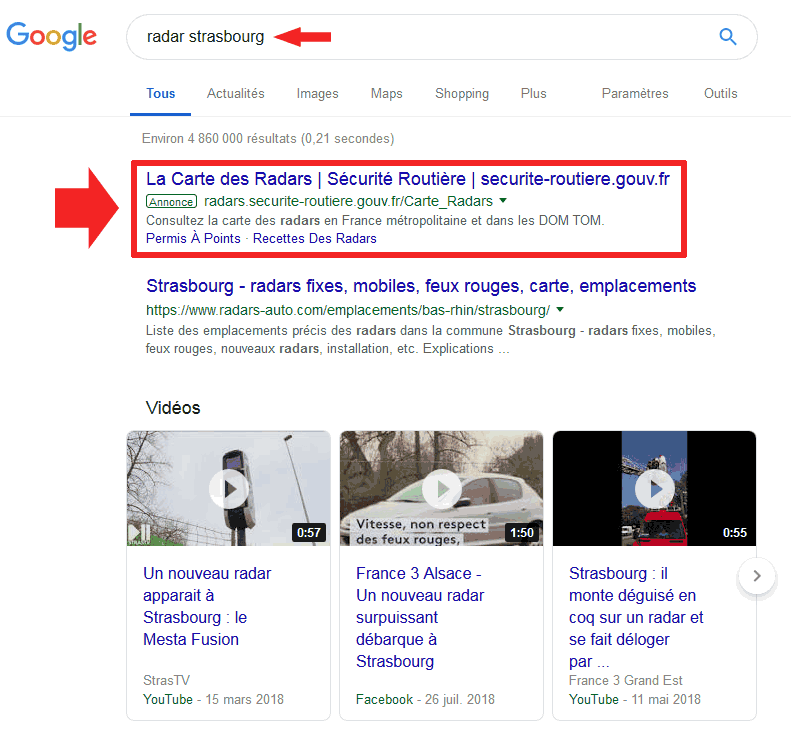Open the Recettes Des Radars sitelink

pyautogui.click(x=315, y=238)
